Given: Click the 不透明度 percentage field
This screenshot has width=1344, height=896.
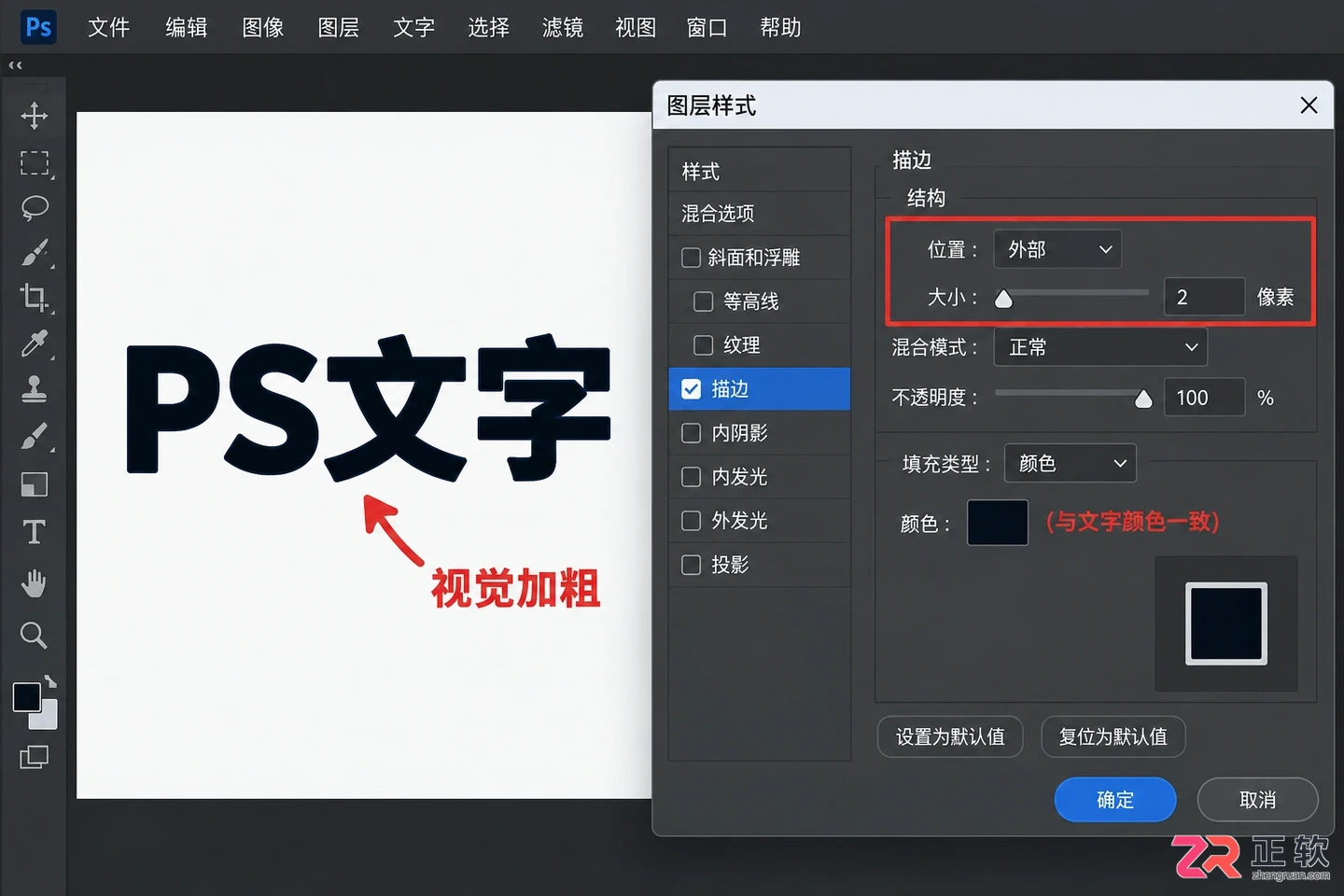Looking at the screenshot, I should pyautogui.click(x=1204, y=398).
